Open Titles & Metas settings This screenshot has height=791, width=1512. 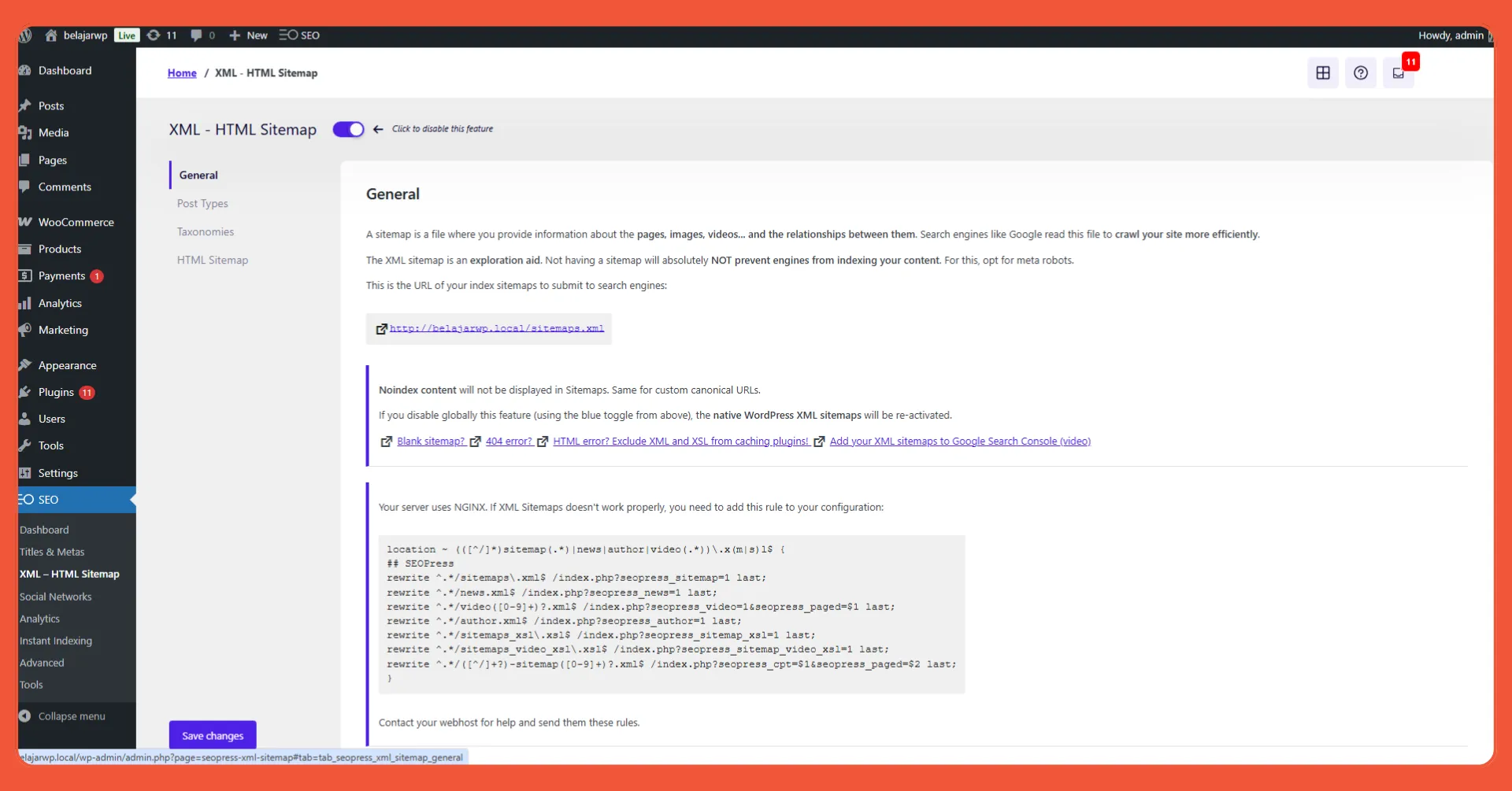point(52,552)
